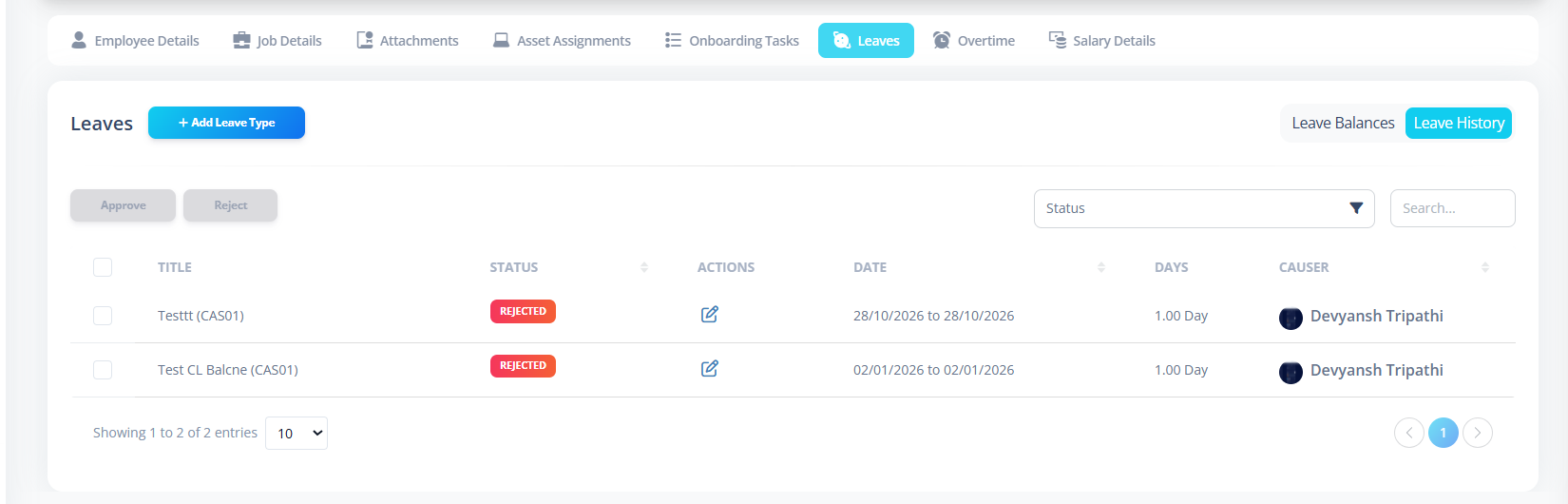The image size is (1568, 504).
Task: Go to the next page arrow
Action: [1478, 433]
